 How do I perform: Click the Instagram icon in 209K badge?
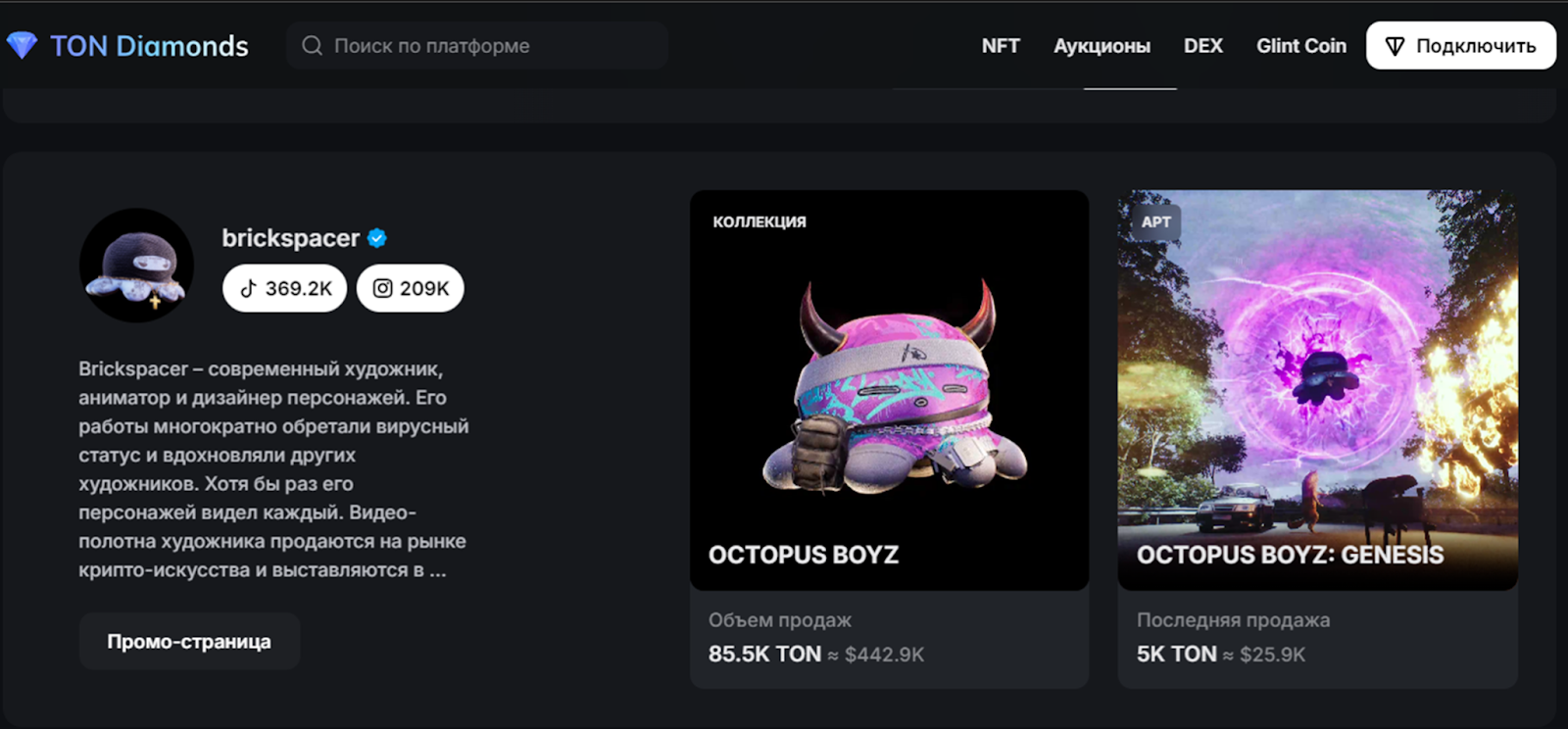[383, 288]
